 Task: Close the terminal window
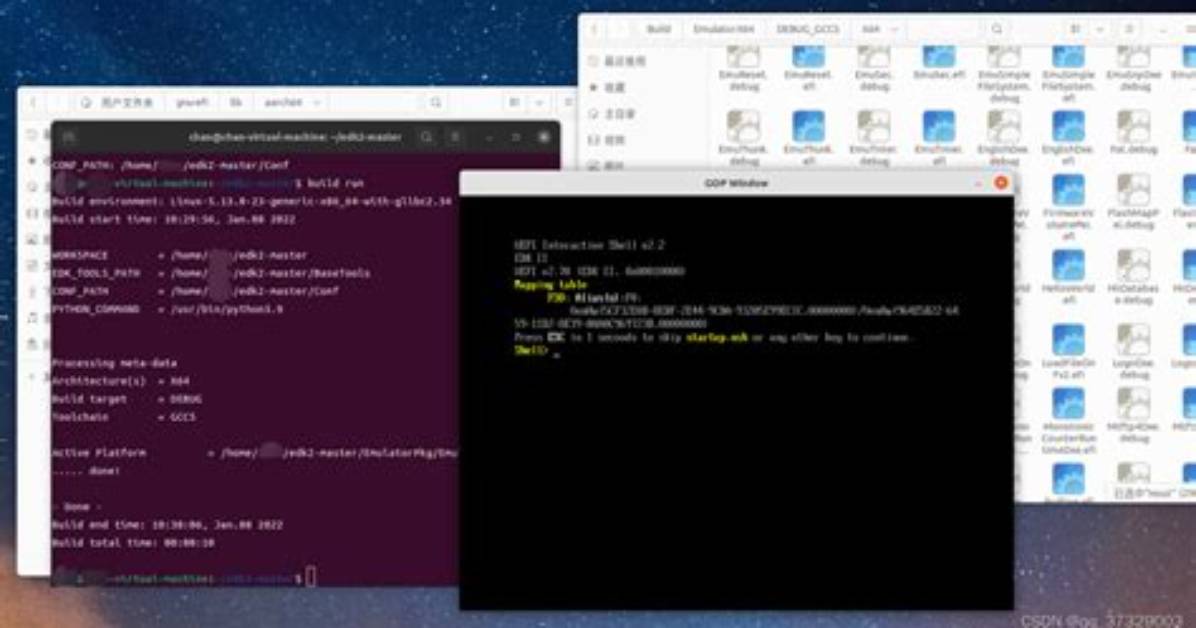coord(544,137)
